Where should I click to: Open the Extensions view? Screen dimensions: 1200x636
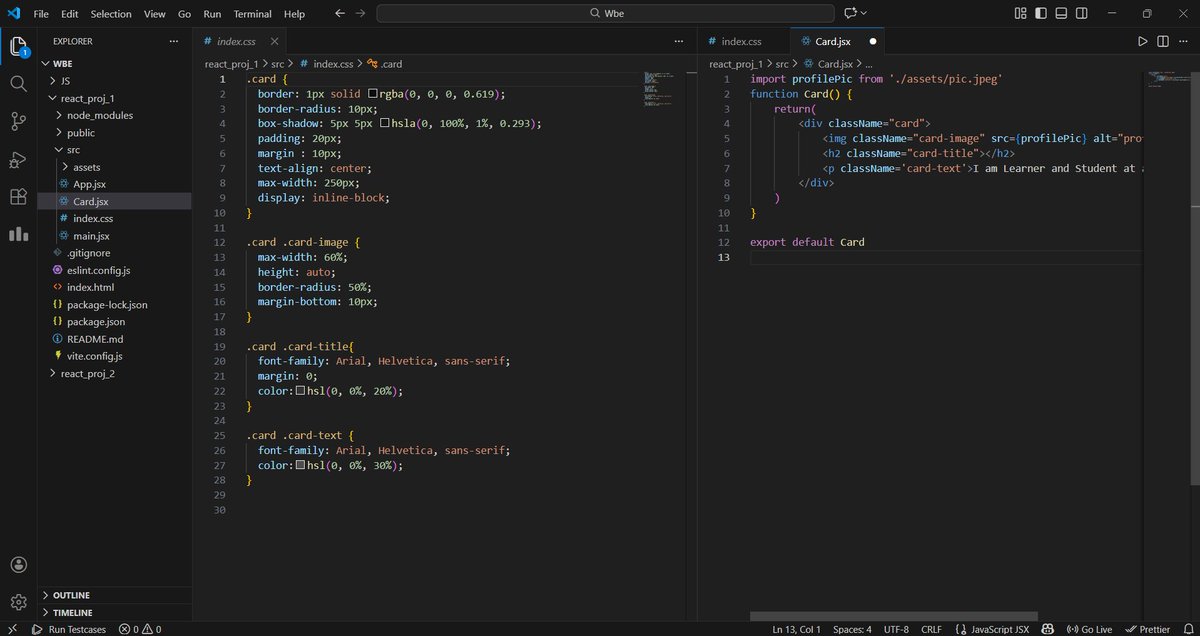[x=18, y=196]
